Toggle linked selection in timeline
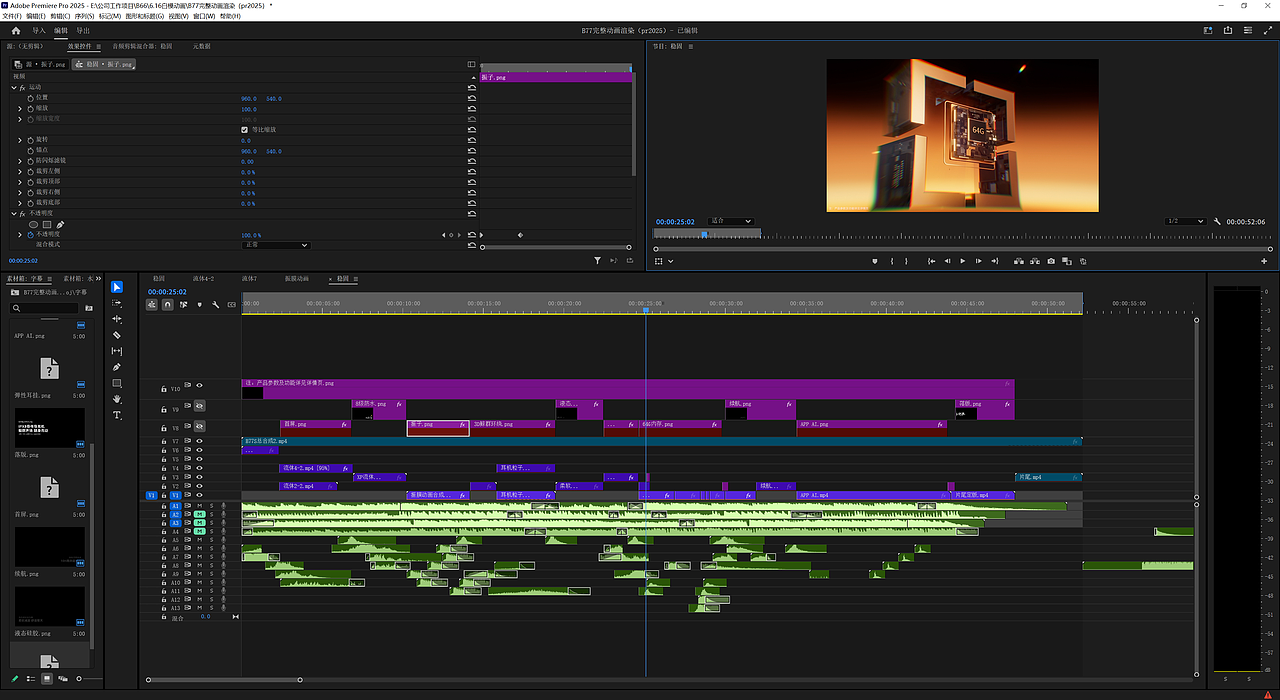1280x700 pixels. (x=183, y=305)
